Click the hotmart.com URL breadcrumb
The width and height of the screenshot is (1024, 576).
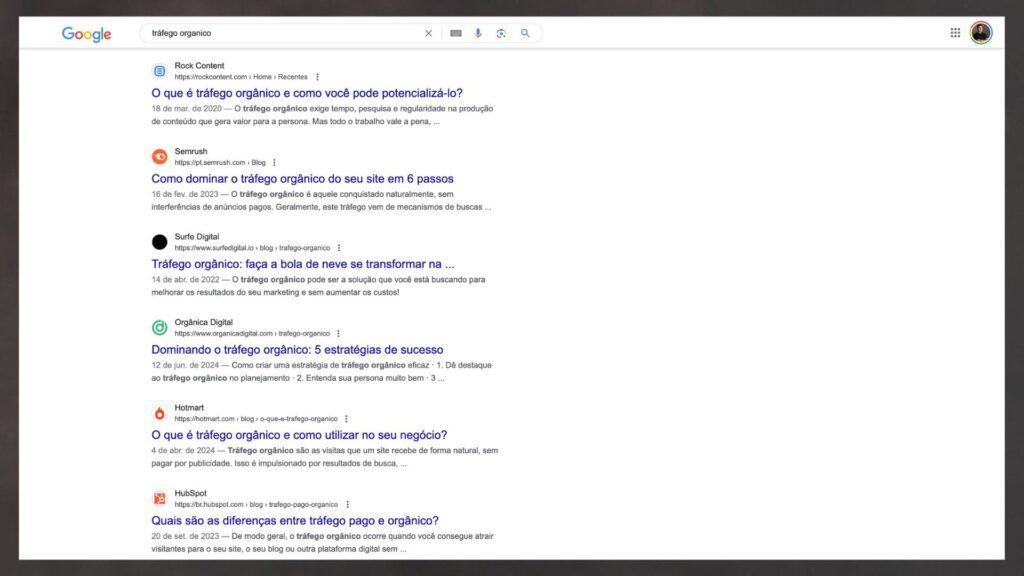256,419
